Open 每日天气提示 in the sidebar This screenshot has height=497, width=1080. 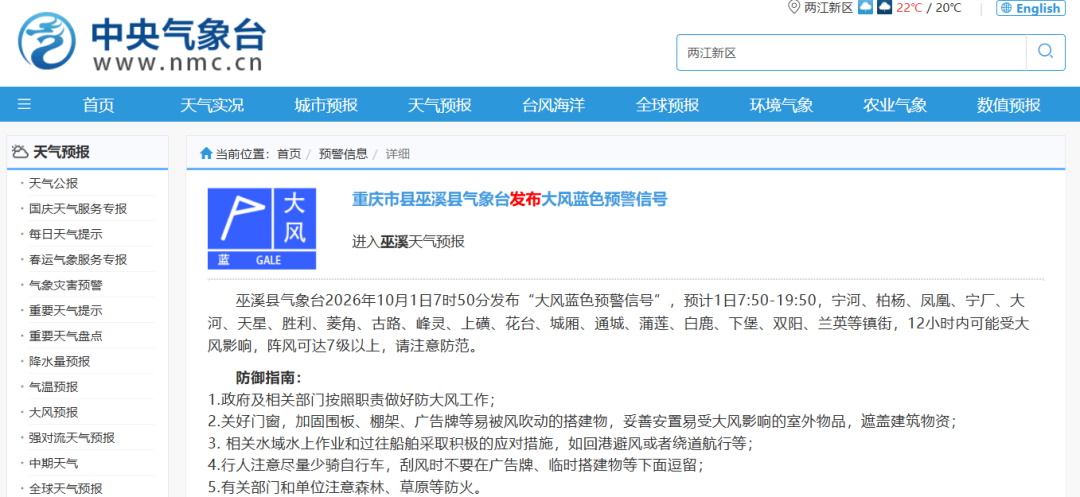pyautogui.click(x=66, y=234)
